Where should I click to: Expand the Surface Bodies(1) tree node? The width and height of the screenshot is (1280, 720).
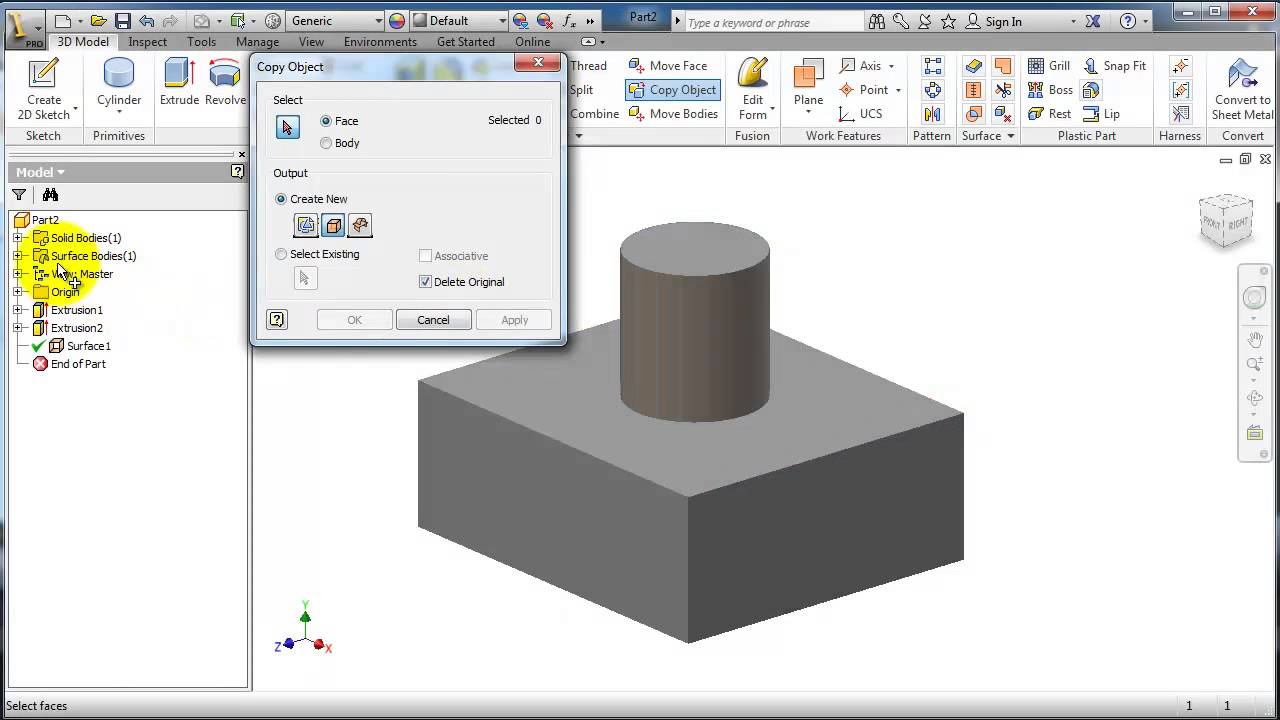tap(17, 256)
